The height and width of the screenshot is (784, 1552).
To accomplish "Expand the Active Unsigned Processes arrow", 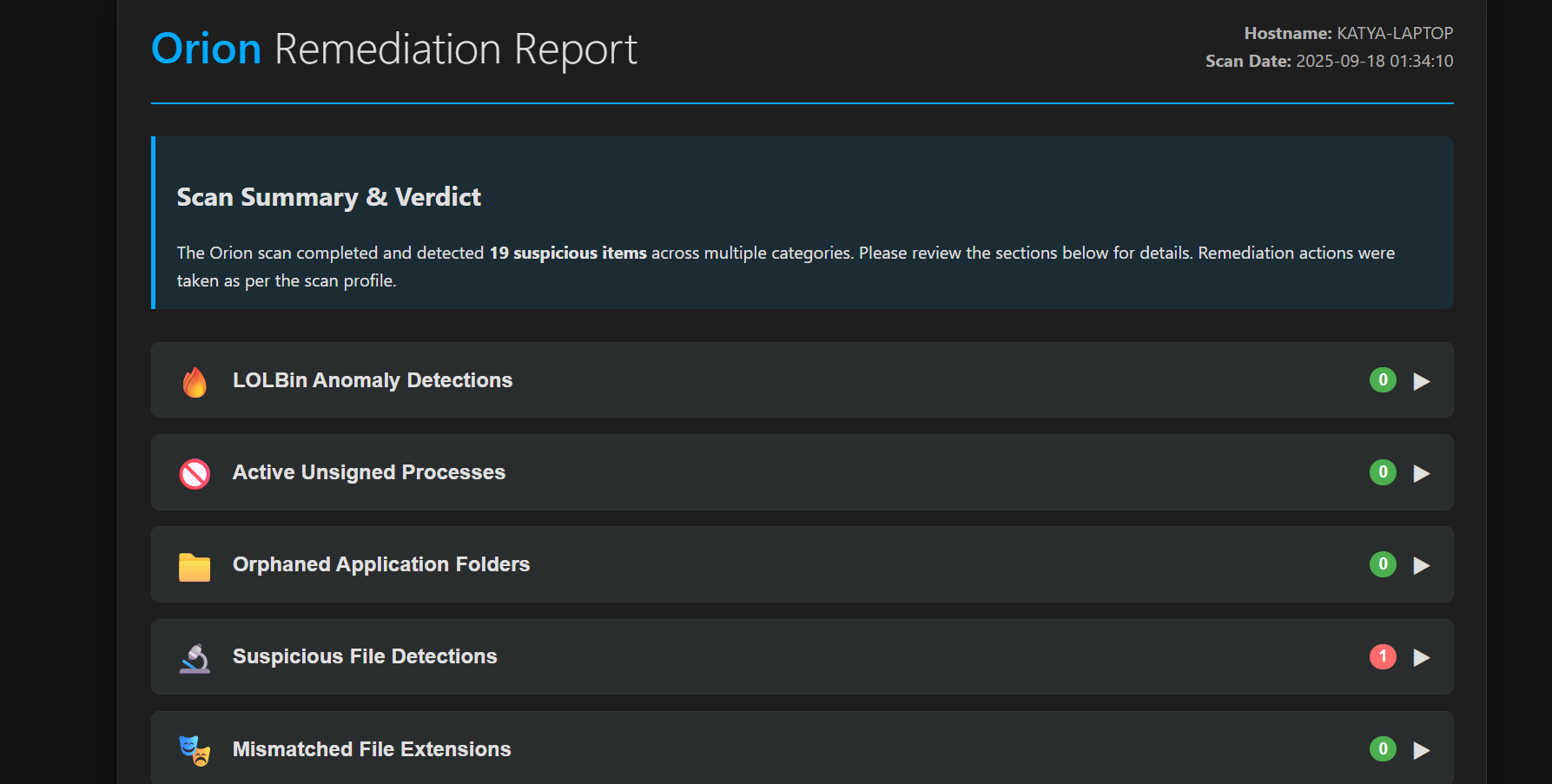I will pos(1422,473).
